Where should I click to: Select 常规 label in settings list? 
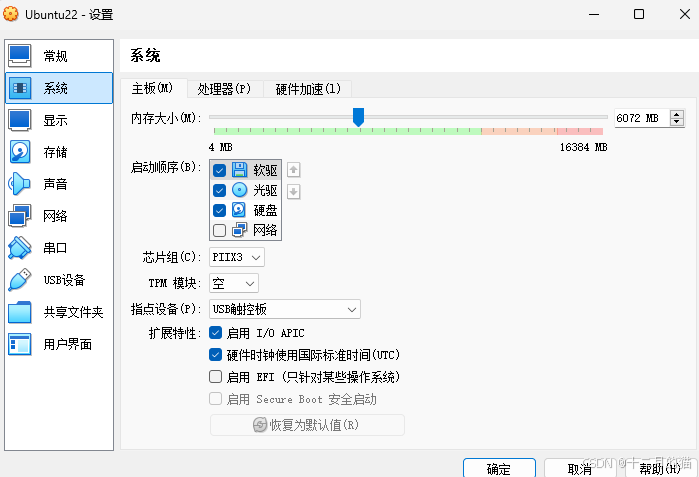55,56
